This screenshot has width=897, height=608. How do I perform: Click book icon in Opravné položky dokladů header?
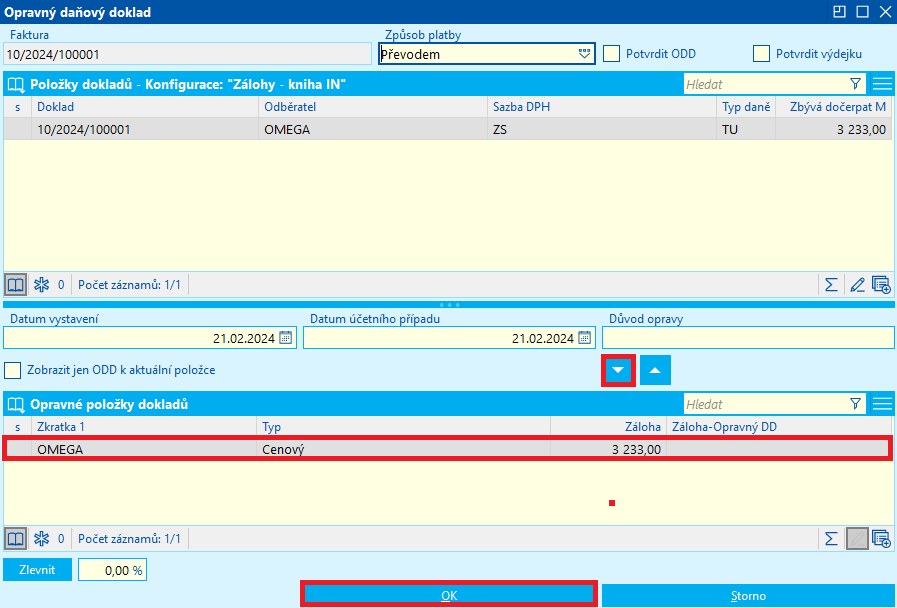pos(16,404)
